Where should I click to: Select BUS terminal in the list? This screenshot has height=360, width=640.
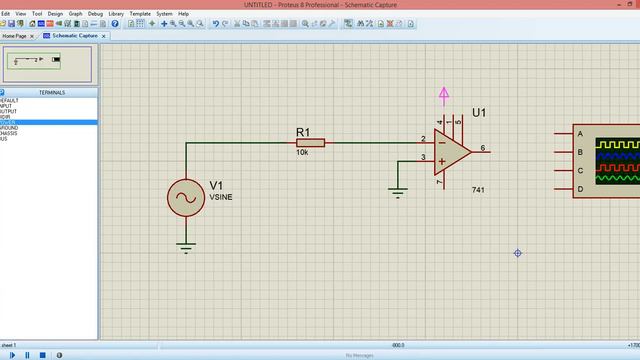coord(4,139)
